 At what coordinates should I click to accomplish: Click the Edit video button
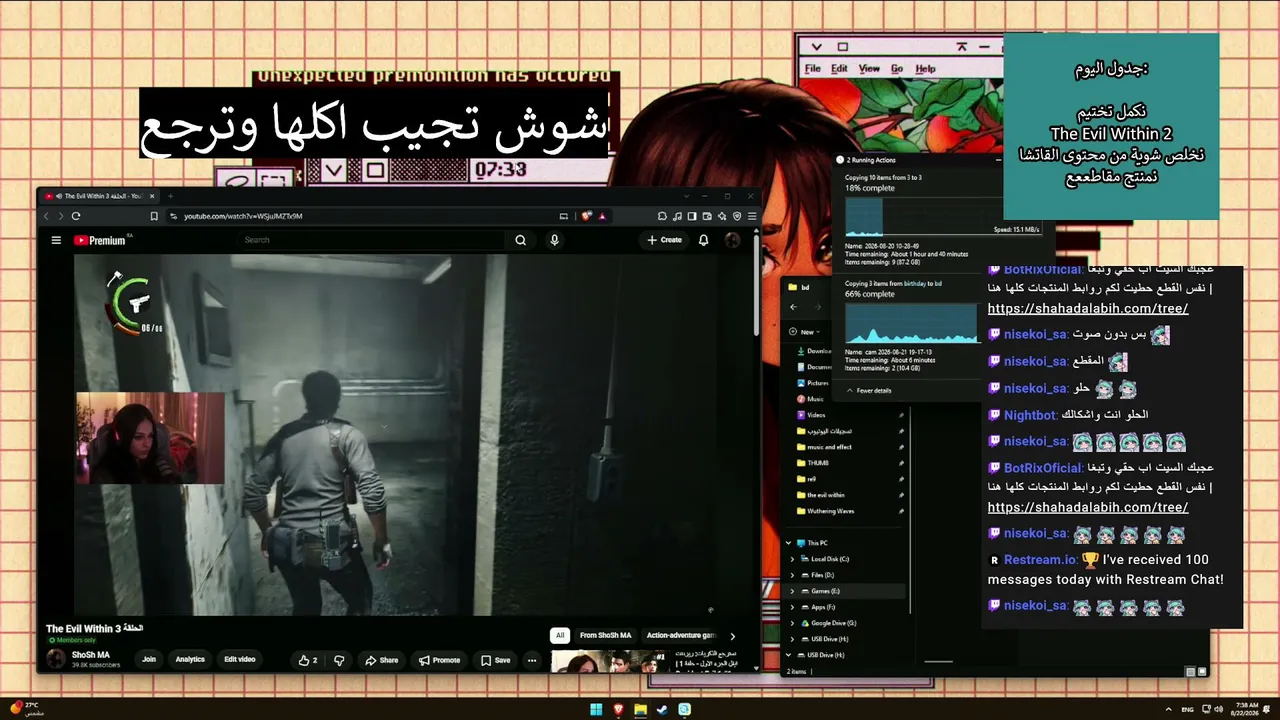tap(240, 660)
